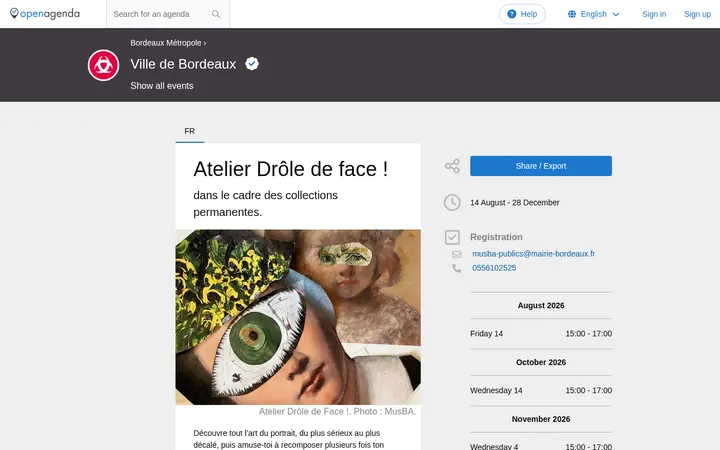720x450 pixels.
Task: Click the Sign in link
Action: click(x=654, y=14)
